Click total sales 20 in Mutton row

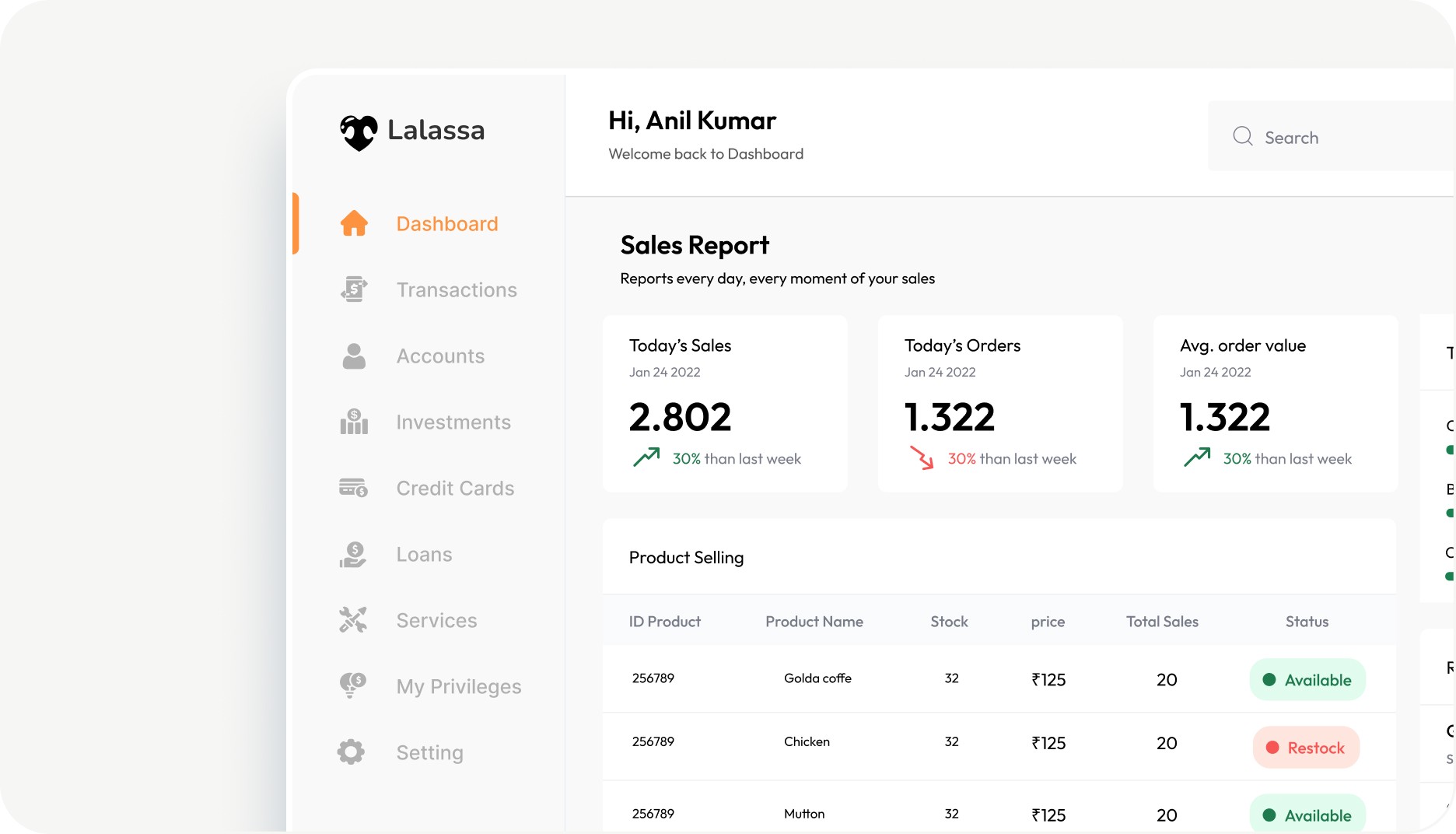1167,815
